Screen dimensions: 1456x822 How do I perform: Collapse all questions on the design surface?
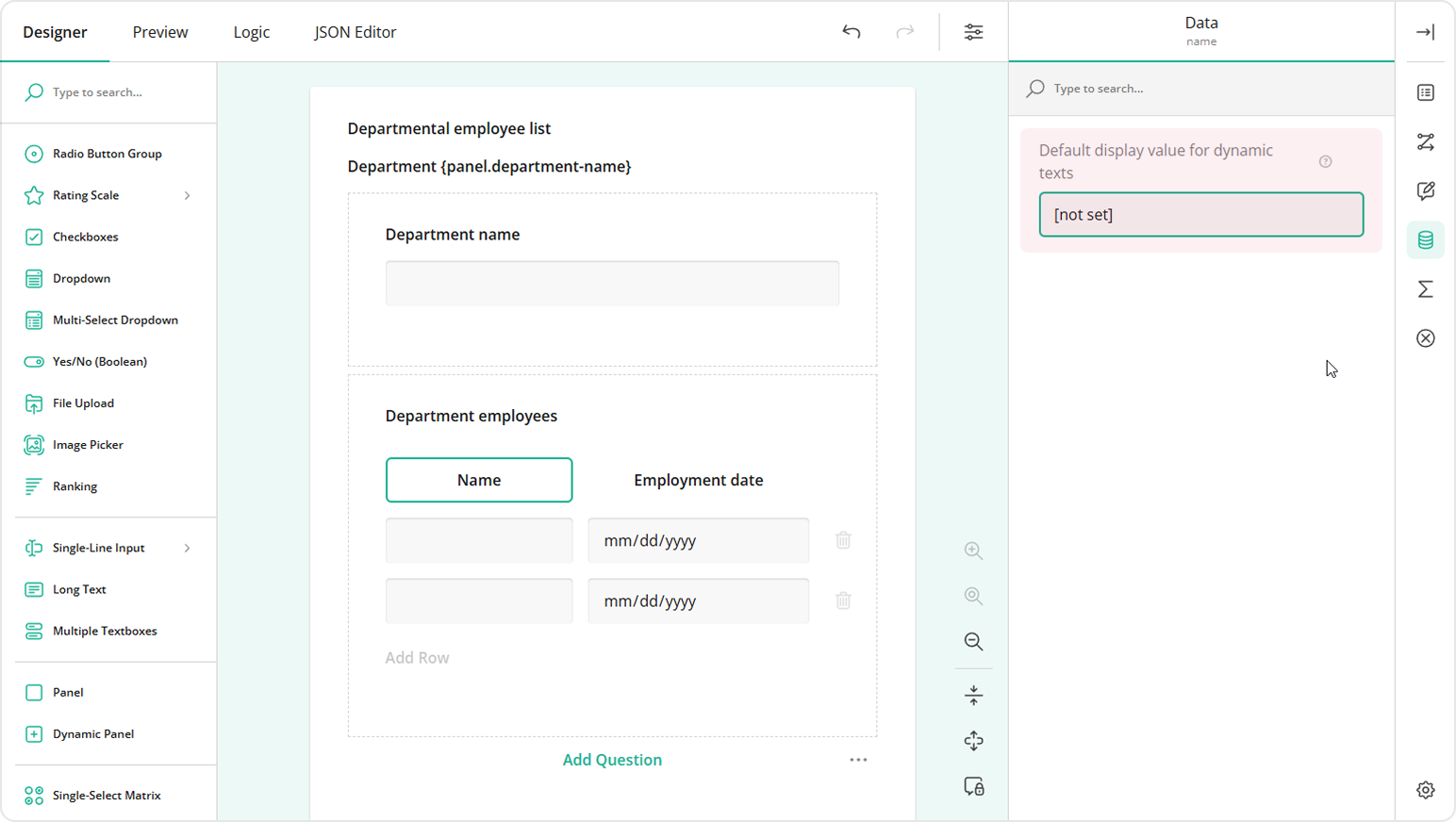(x=973, y=695)
